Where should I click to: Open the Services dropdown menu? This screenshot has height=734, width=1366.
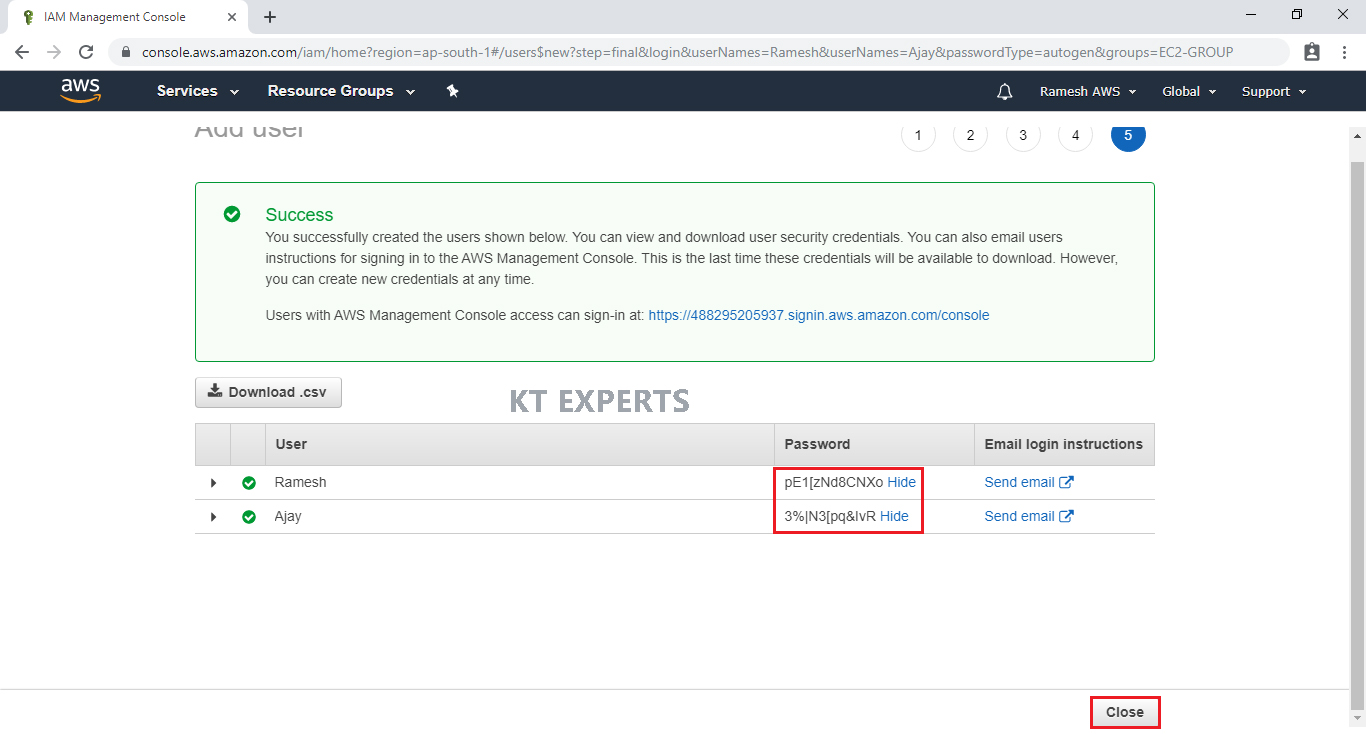tap(198, 91)
